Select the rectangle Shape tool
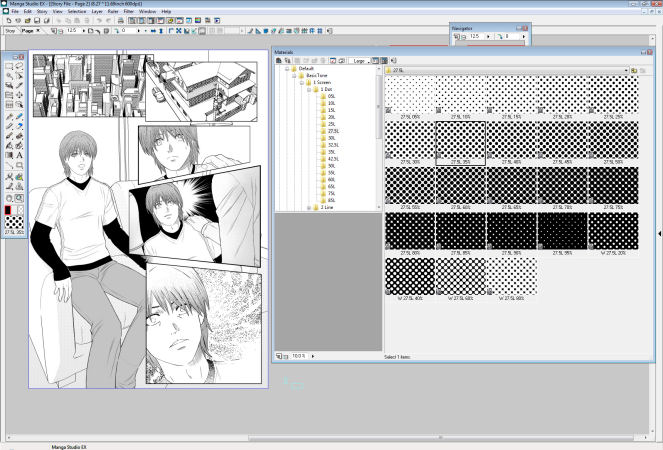 pyautogui.click(x=19, y=165)
